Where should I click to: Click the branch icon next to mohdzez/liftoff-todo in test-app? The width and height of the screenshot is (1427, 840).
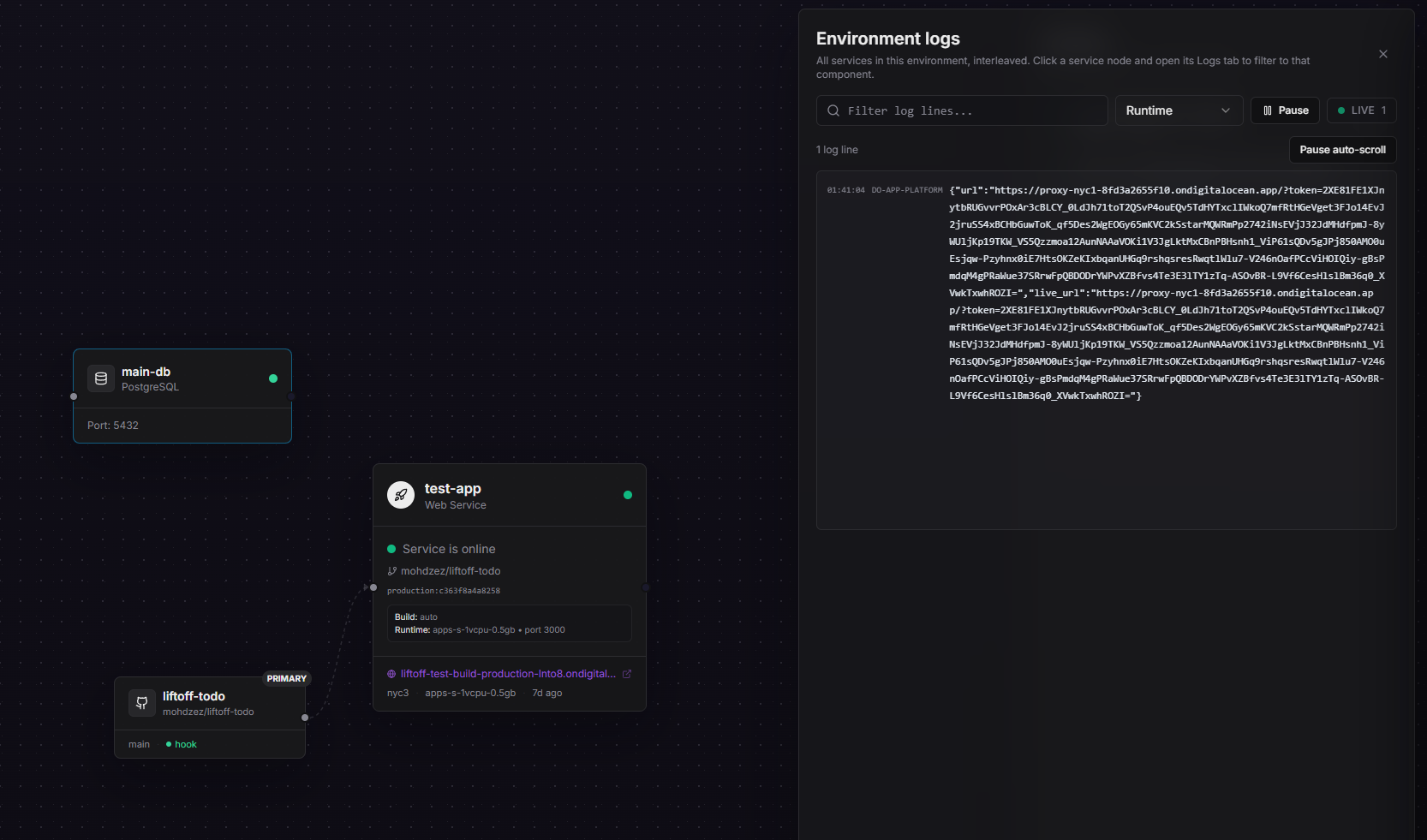click(391, 571)
